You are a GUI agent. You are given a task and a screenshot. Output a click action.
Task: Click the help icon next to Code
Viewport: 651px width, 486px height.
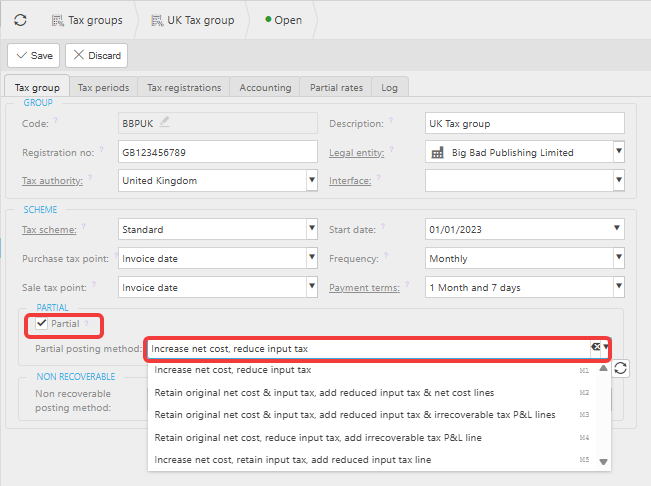55,120
